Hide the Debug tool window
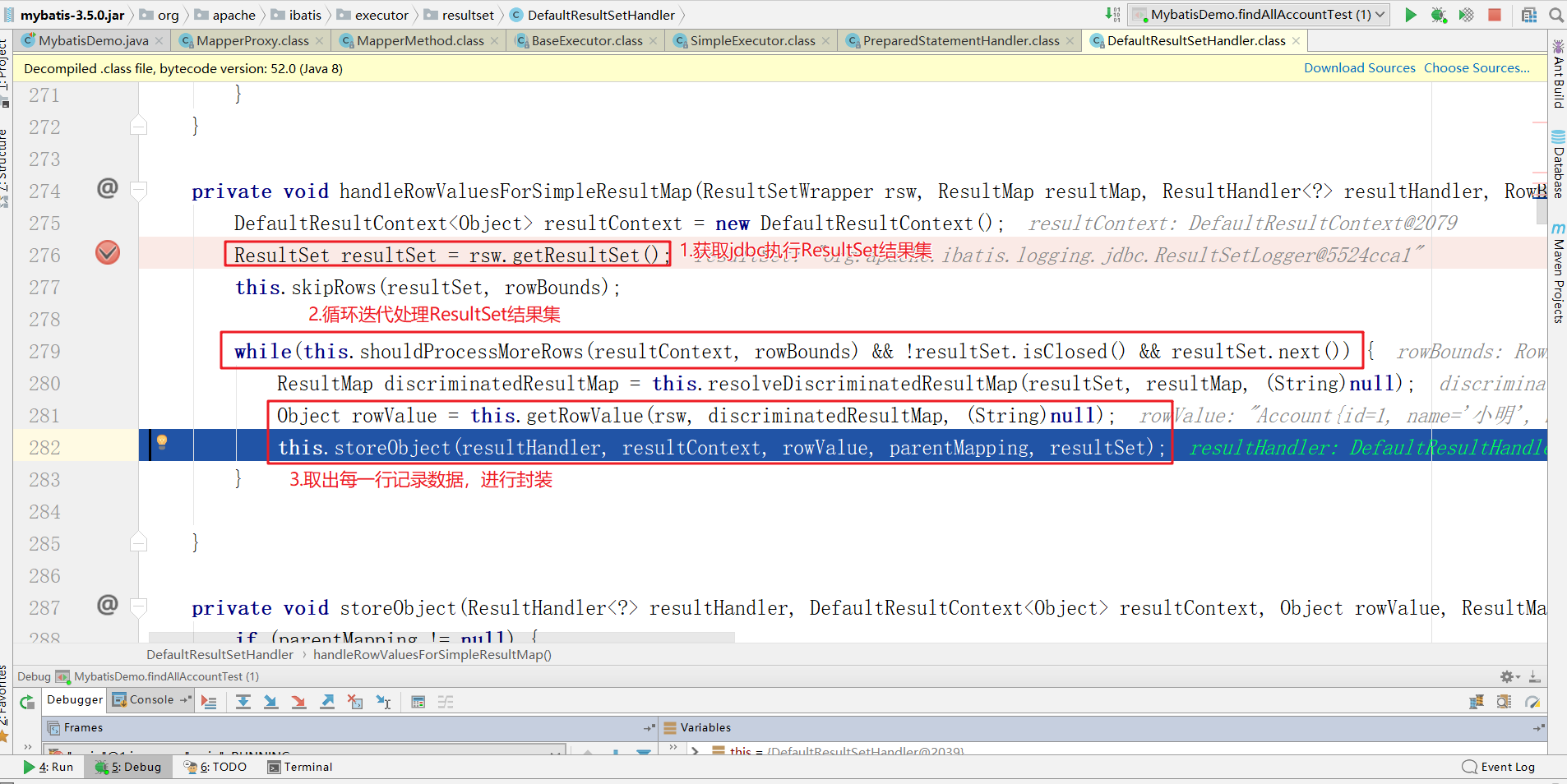1567x784 pixels. [1535, 677]
